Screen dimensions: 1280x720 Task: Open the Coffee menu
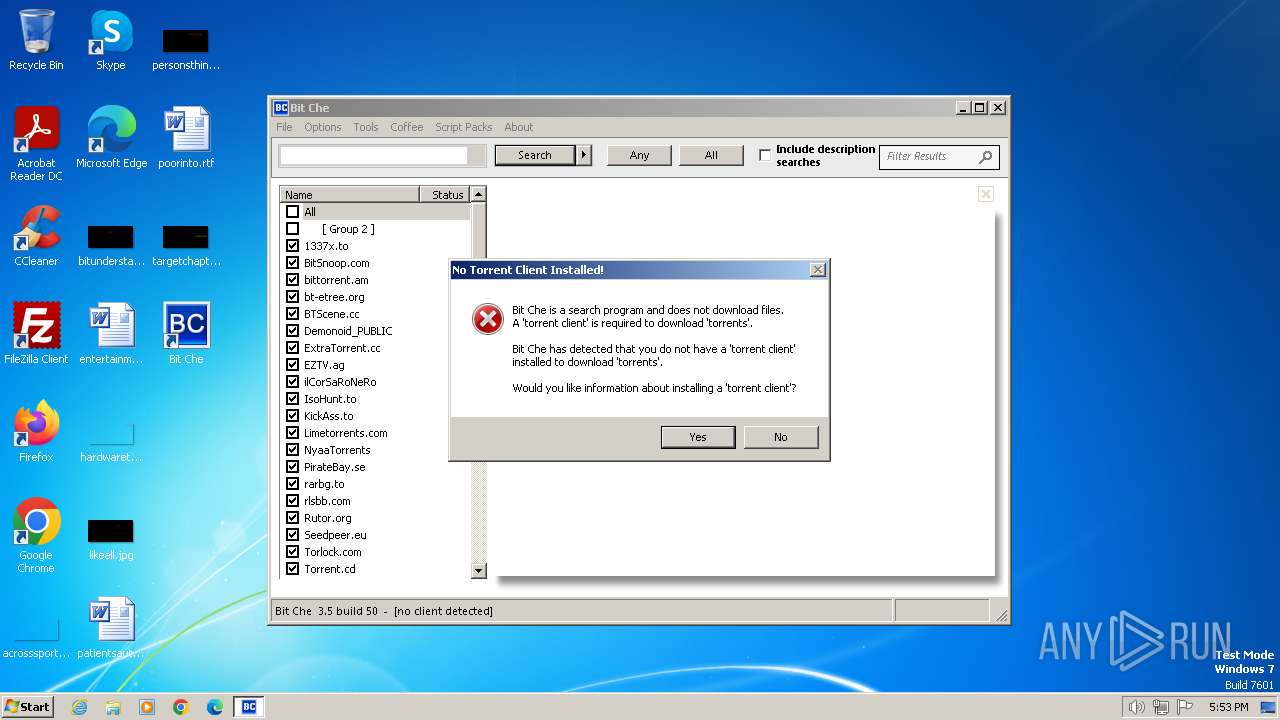pos(406,127)
